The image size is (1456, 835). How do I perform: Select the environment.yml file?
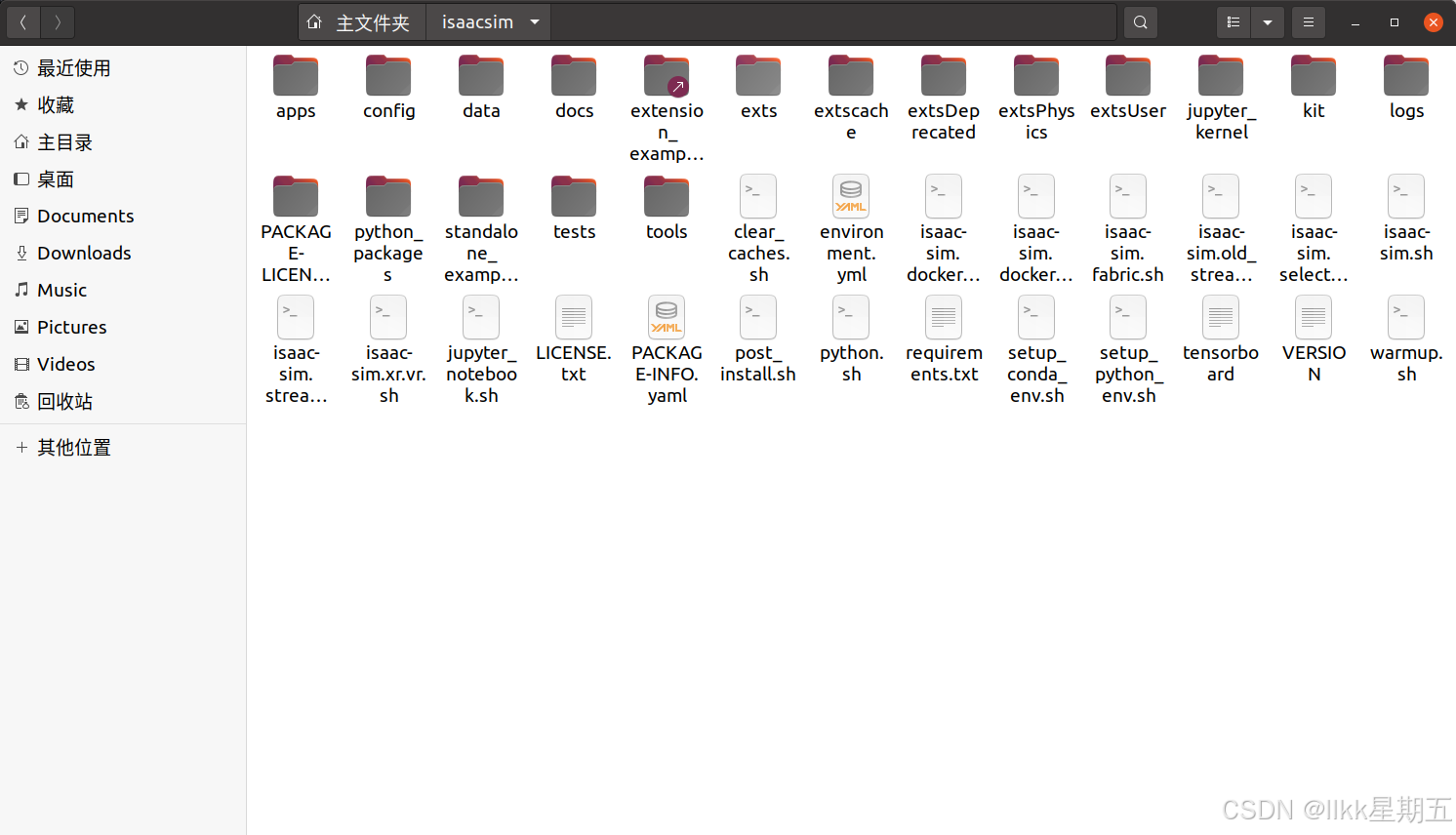pyautogui.click(x=851, y=229)
